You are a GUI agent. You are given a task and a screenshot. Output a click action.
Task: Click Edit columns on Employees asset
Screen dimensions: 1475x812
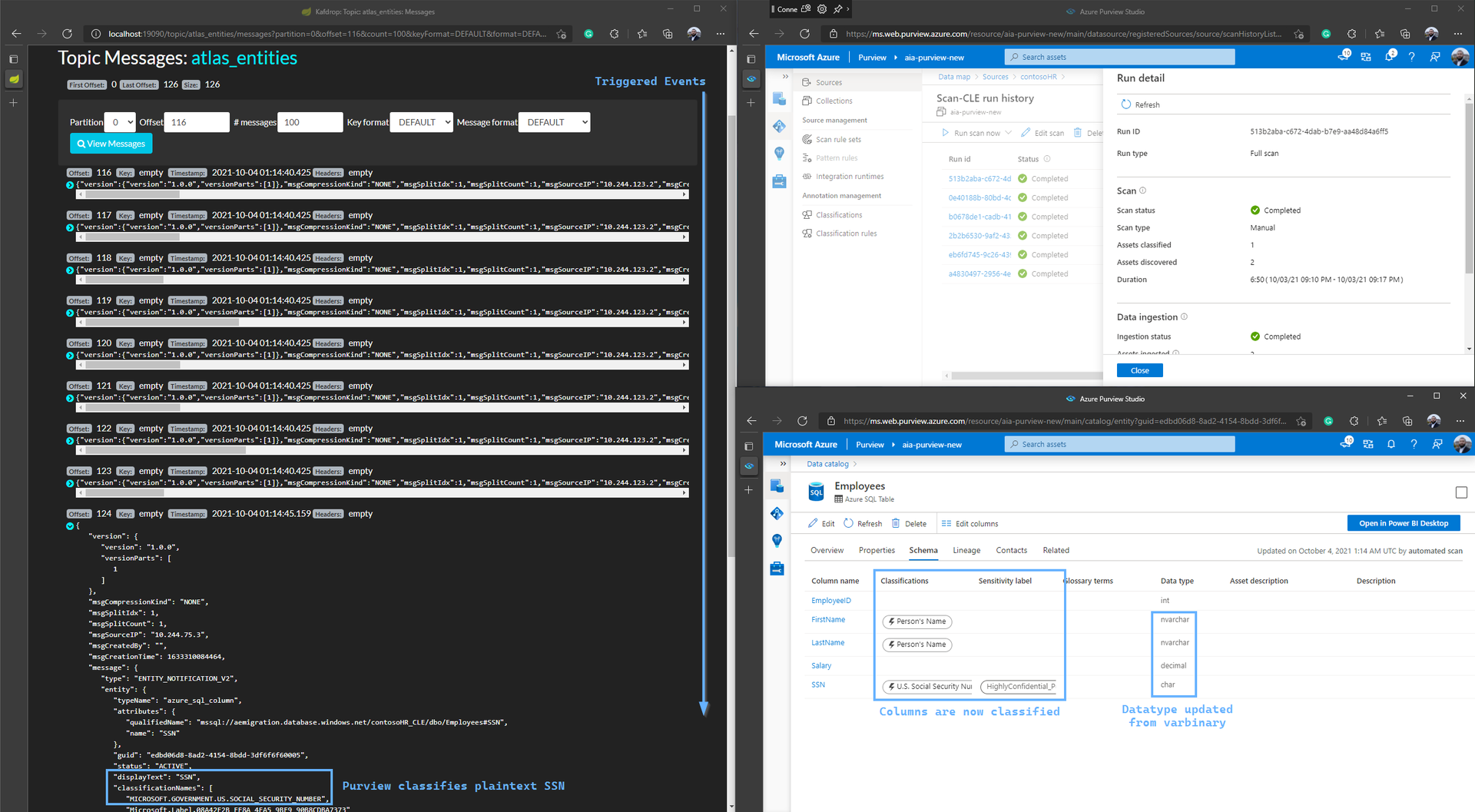970,524
